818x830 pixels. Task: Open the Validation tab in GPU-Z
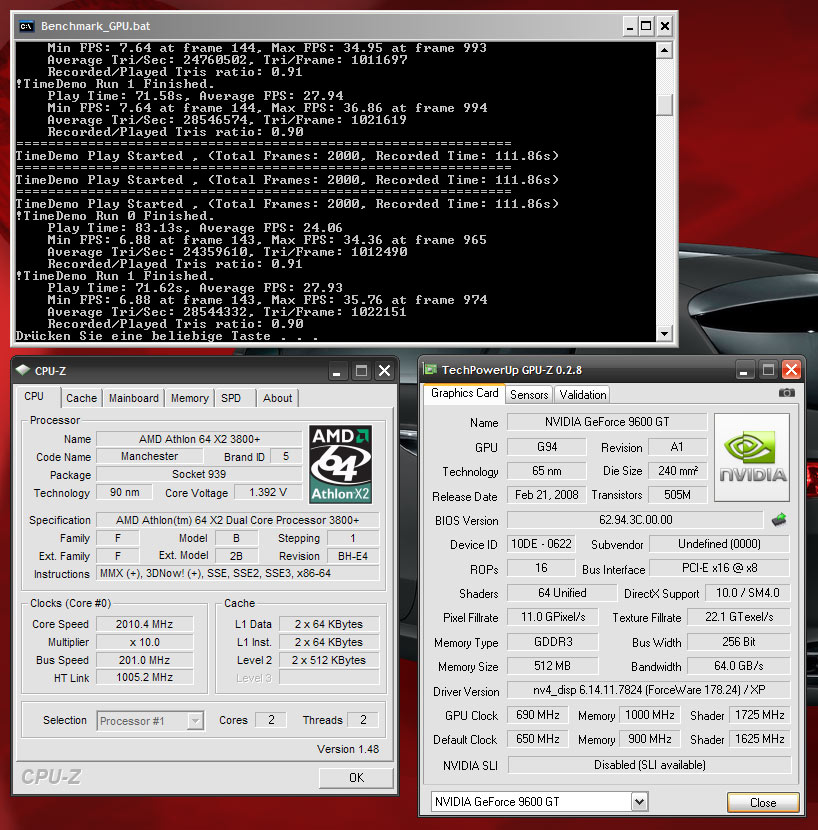point(582,395)
